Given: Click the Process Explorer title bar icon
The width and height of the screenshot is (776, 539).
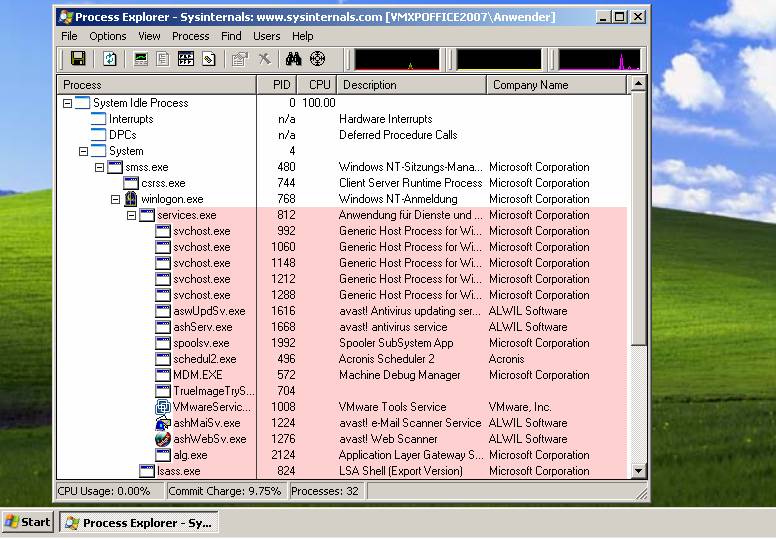Looking at the screenshot, I should [66, 17].
